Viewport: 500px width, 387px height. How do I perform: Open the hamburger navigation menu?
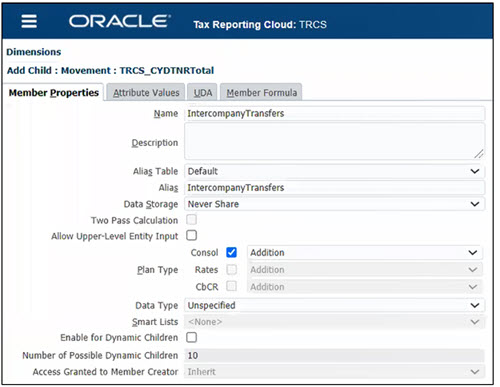tap(29, 22)
